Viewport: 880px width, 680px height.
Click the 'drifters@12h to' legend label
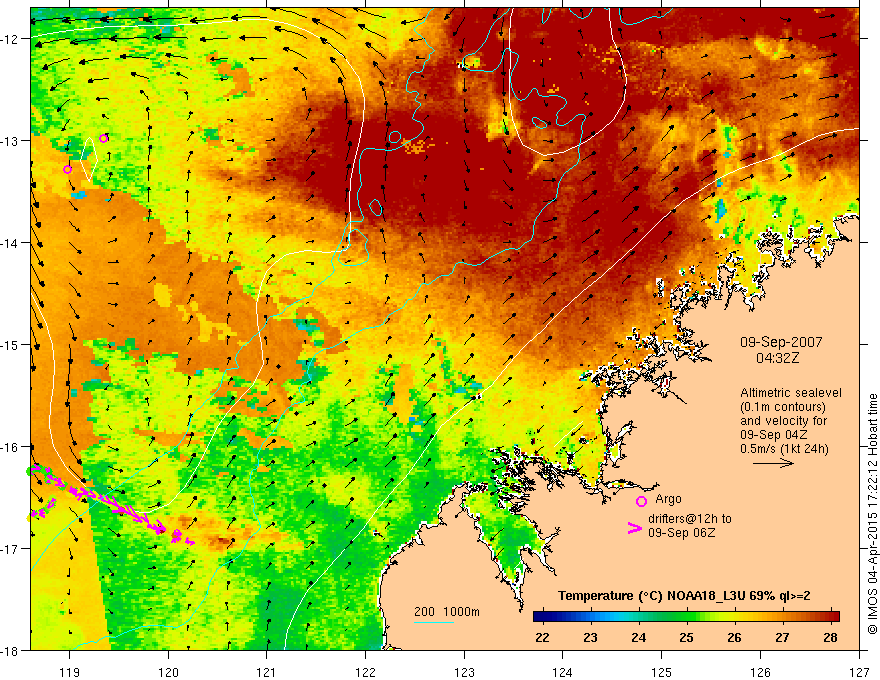[690, 518]
